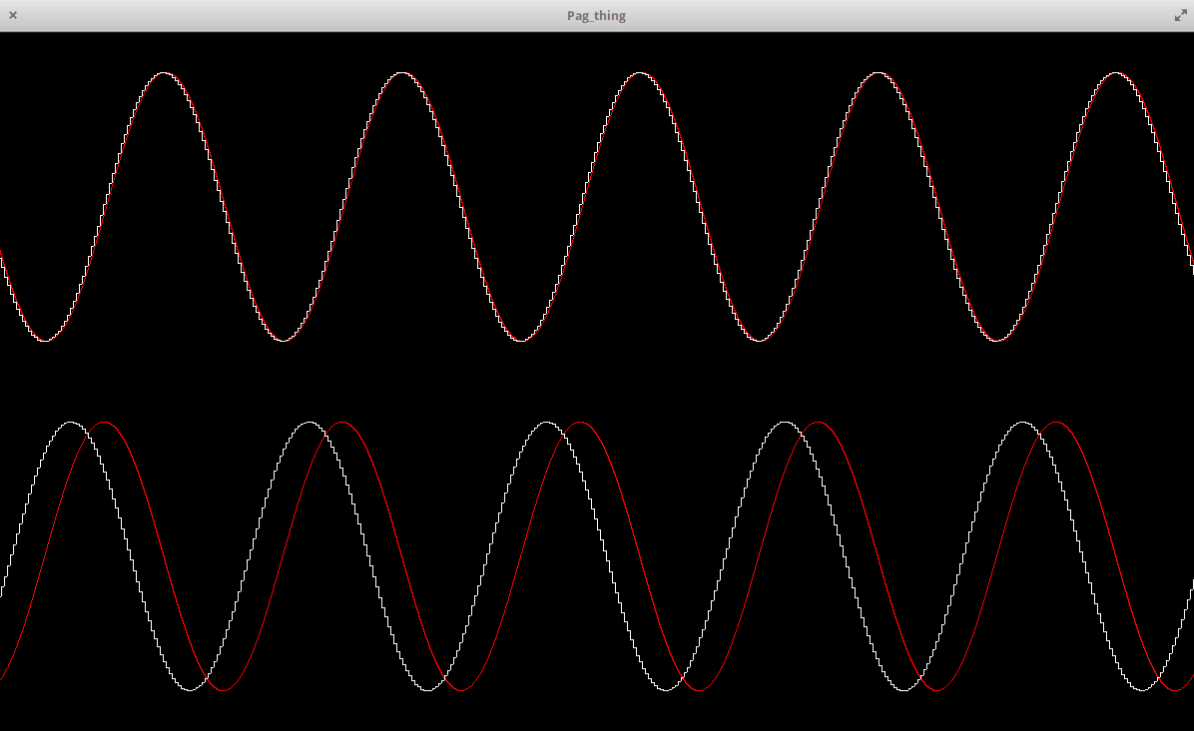Click the Pag_thing title text
The height and width of the screenshot is (731, 1194).
(596, 15)
